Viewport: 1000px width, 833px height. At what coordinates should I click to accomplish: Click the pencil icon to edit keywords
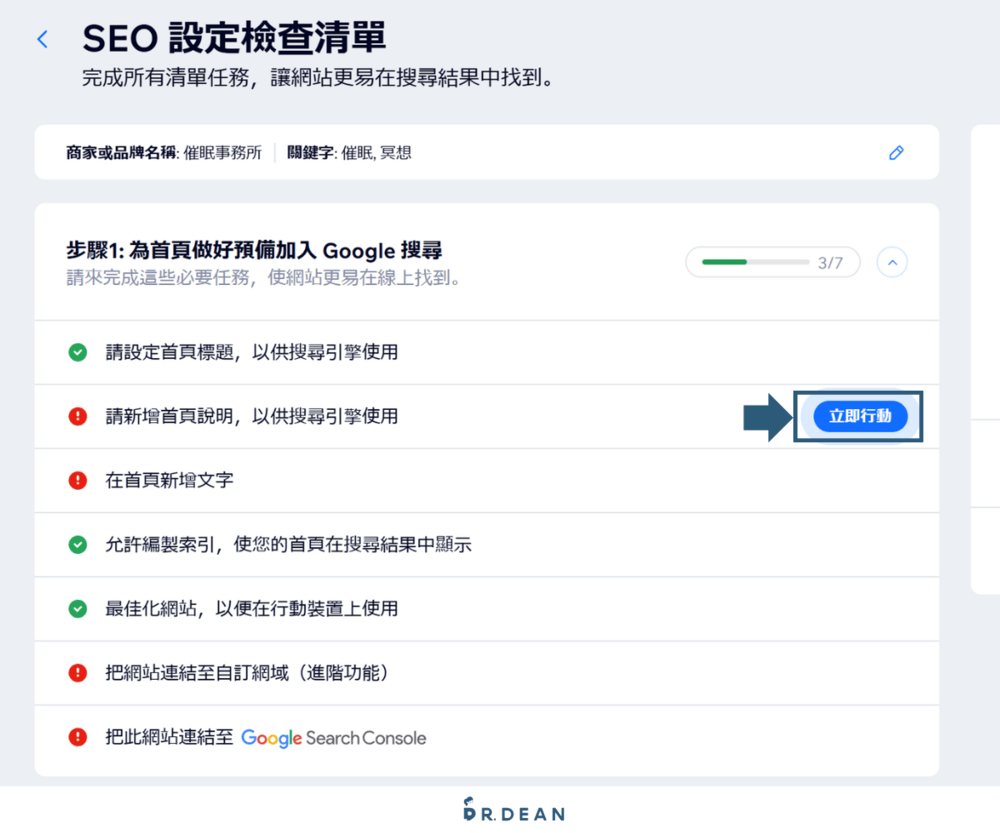(897, 152)
